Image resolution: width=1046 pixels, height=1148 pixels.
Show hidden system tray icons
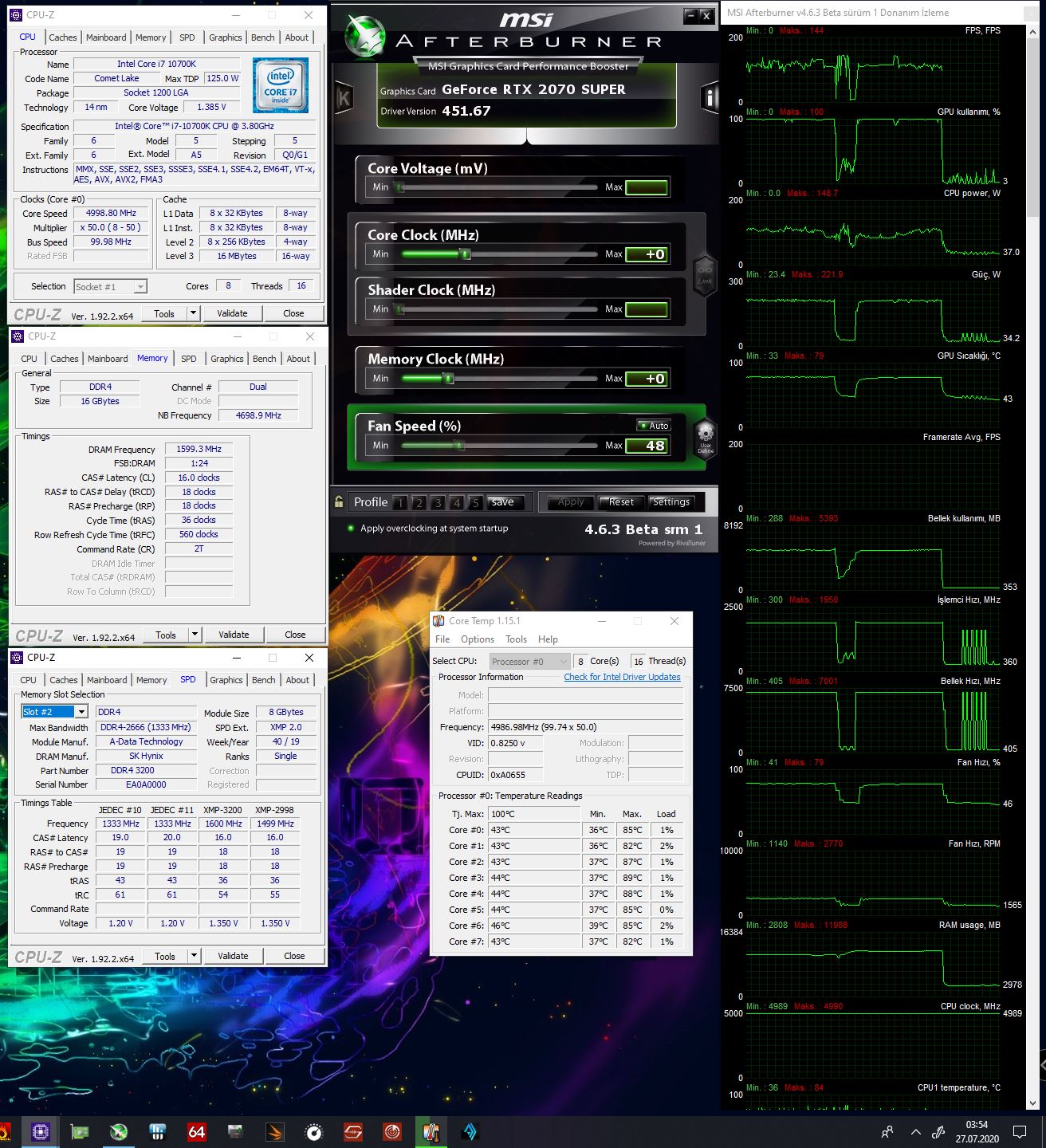pos(915,1132)
